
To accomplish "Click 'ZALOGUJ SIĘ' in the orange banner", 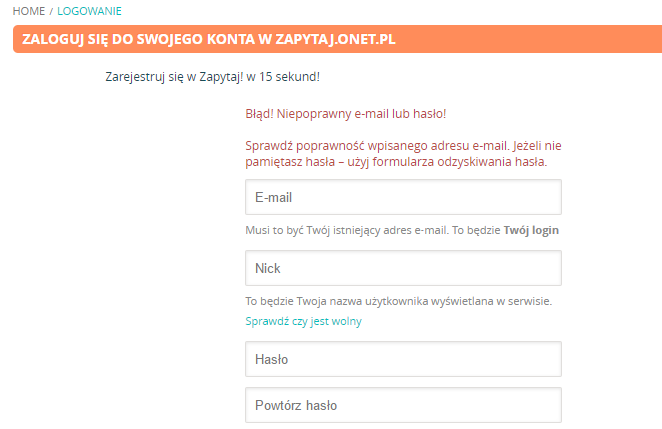I will click(x=64, y=39).
